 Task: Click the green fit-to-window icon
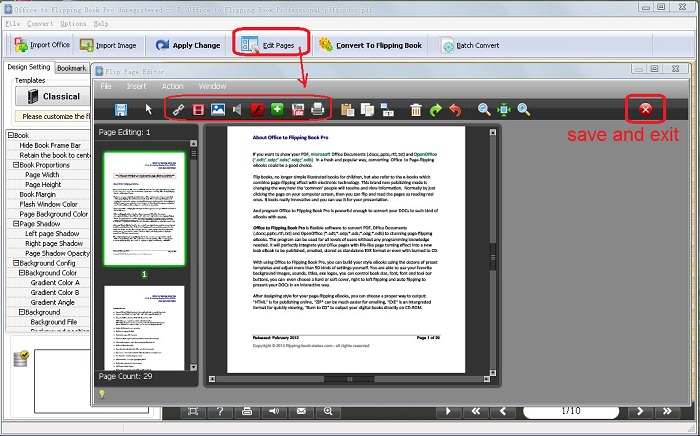[x=504, y=110]
